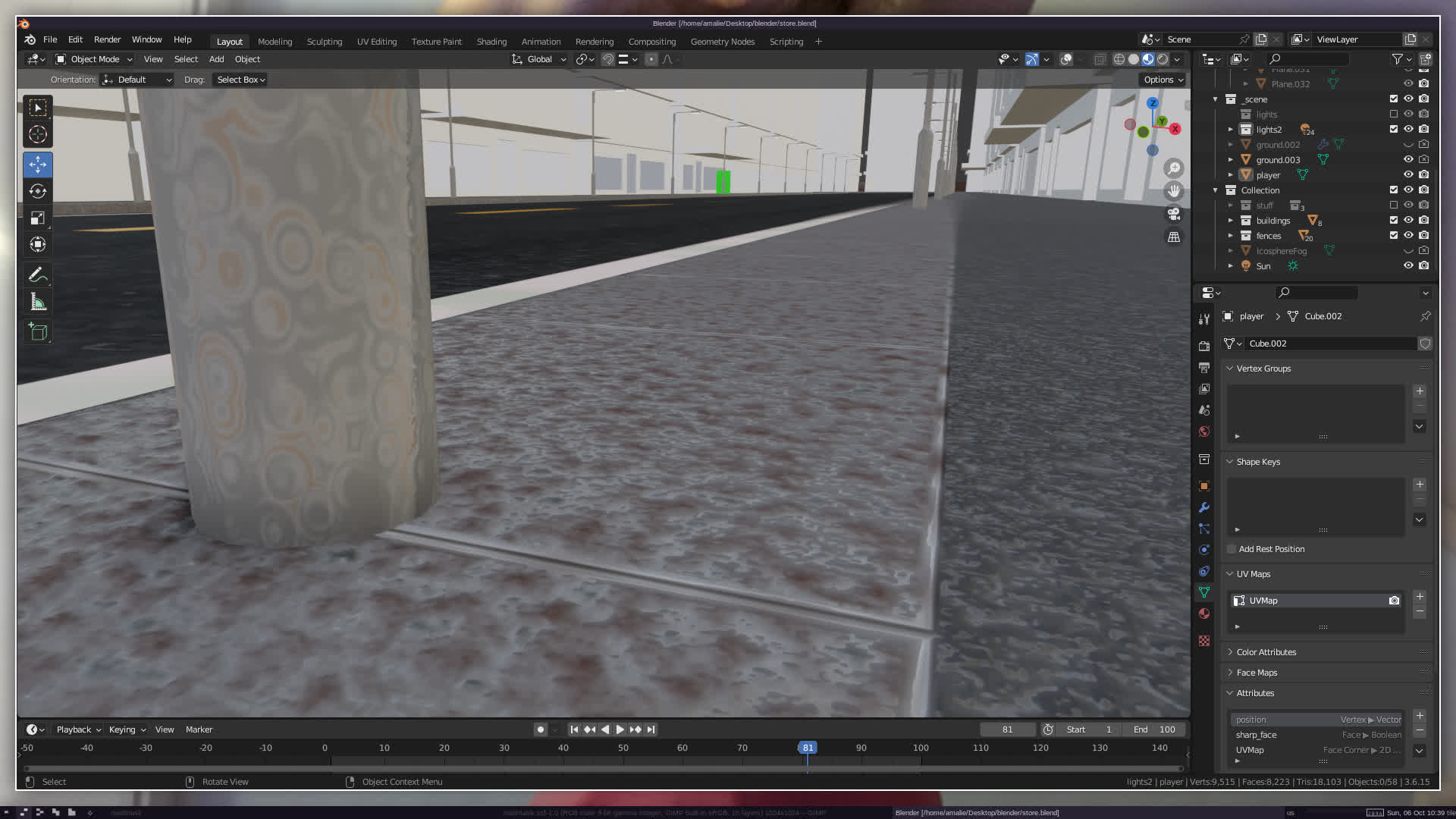Open Modifiers wrench properties tab
The image size is (1456, 819).
1204,507
